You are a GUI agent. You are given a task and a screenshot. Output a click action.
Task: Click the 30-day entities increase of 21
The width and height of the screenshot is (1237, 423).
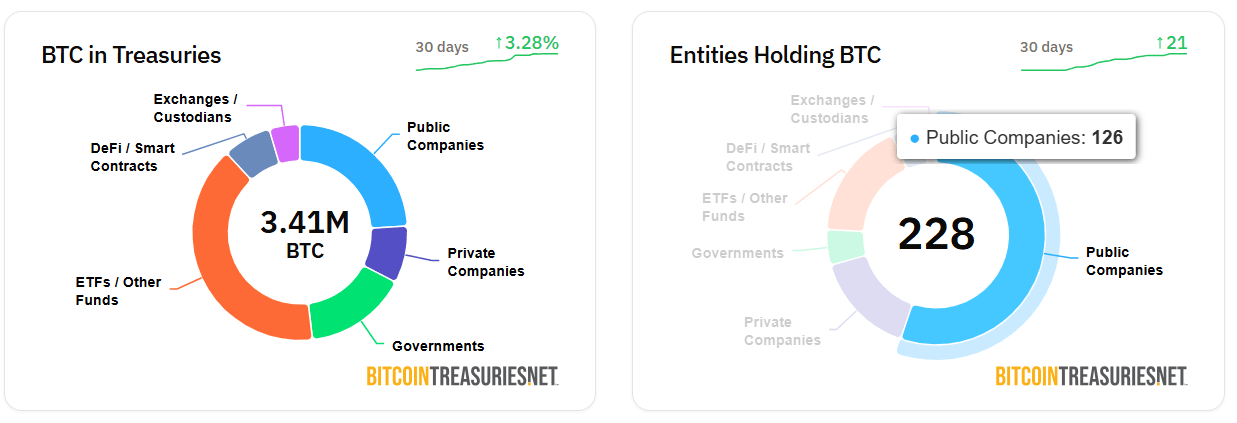(x=1171, y=43)
